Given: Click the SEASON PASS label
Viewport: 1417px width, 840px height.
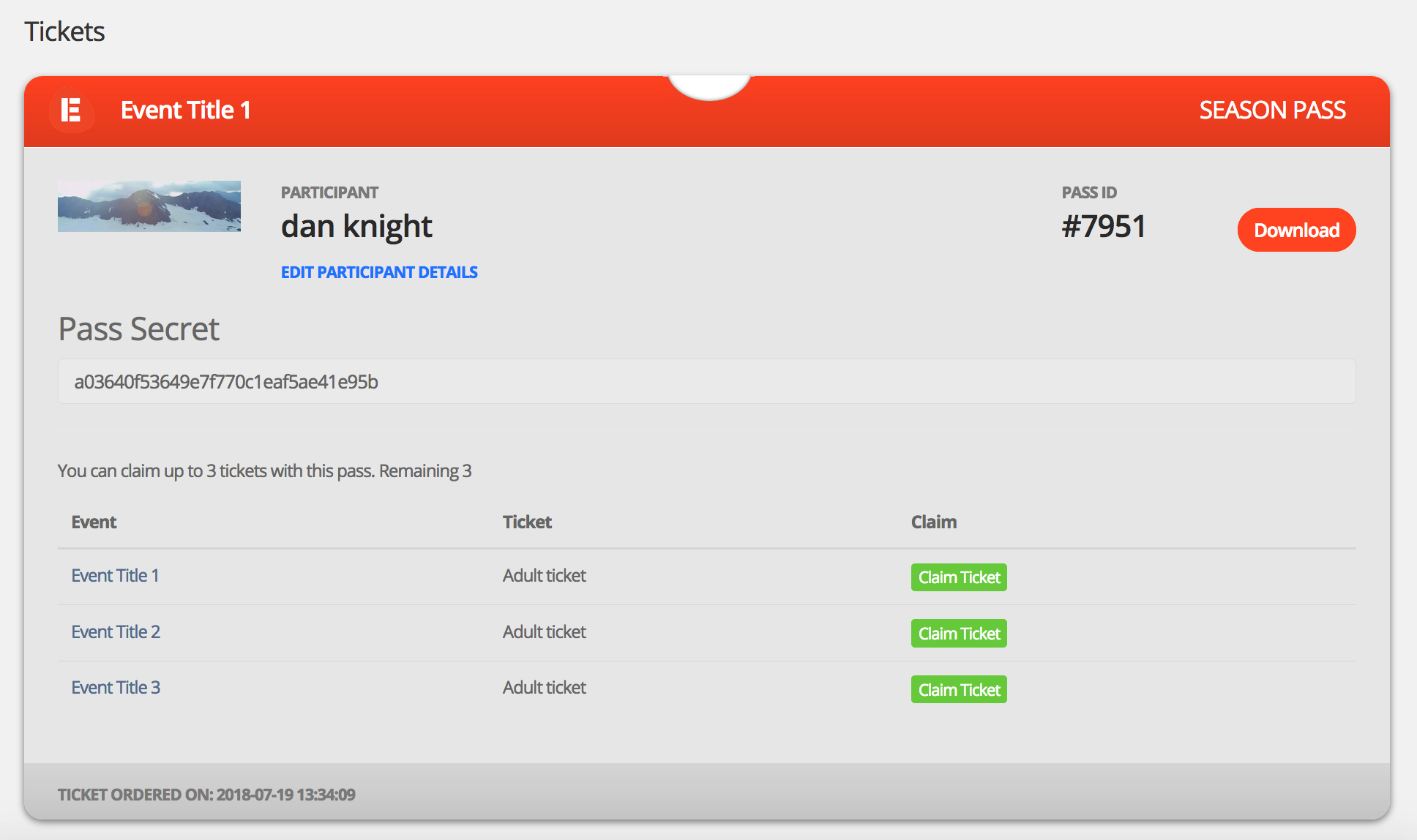Looking at the screenshot, I should (x=1272, y=110).
